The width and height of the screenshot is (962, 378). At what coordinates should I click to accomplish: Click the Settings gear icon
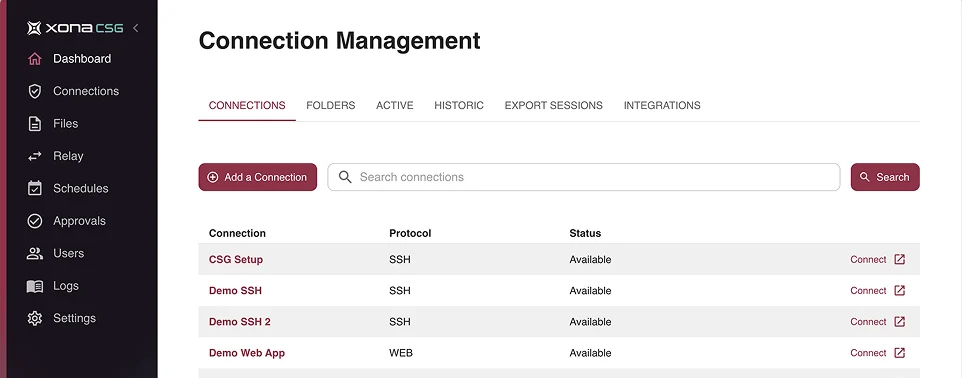(35, 318)
